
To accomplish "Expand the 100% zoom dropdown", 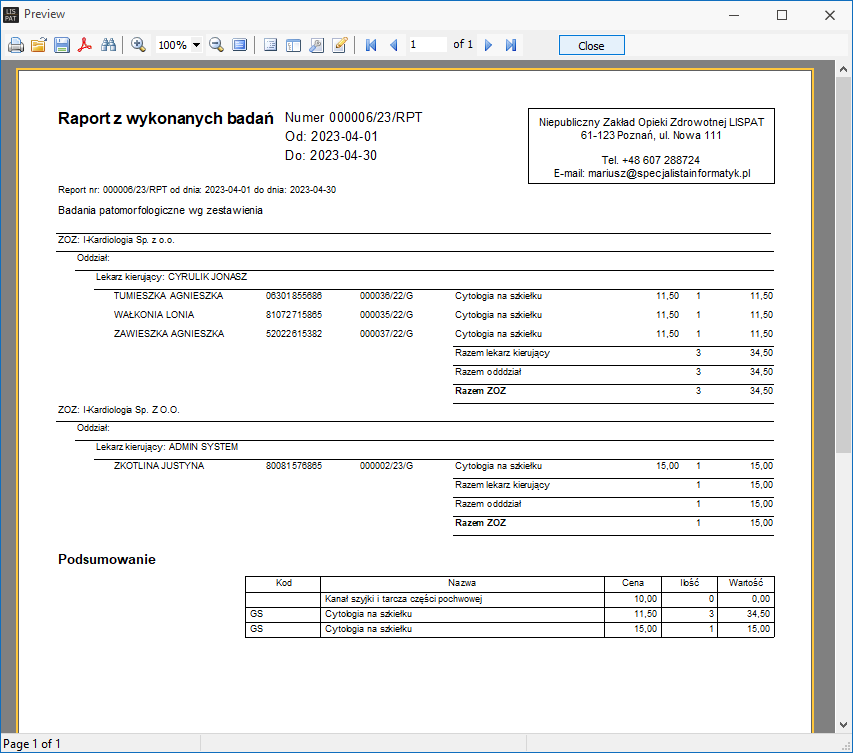I will pos(196,45).
